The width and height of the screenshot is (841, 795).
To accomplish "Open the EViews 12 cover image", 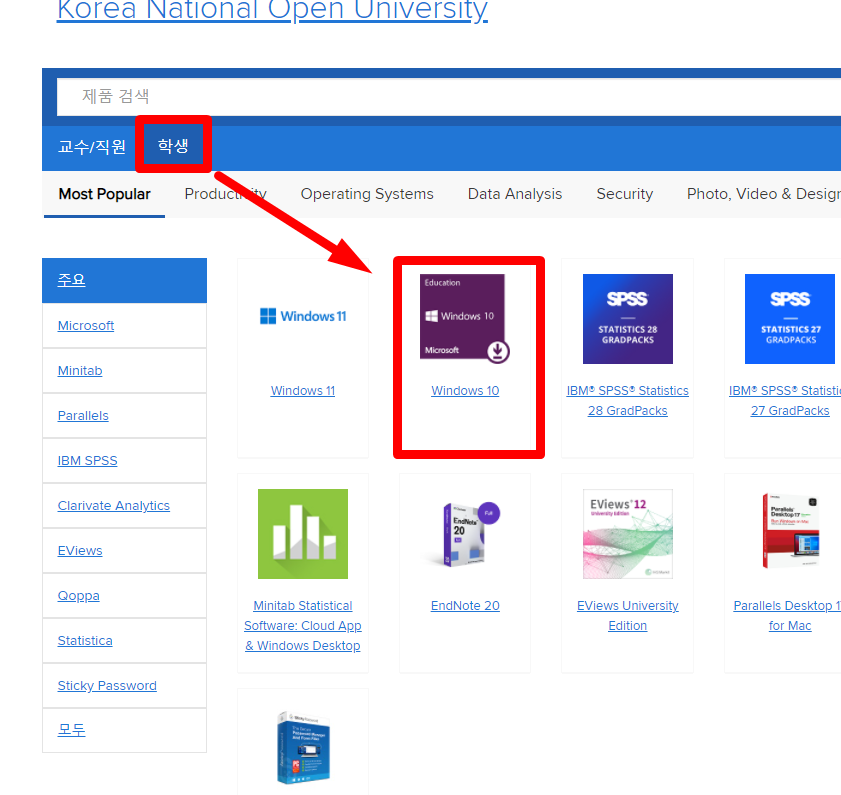I will [628, 534].
